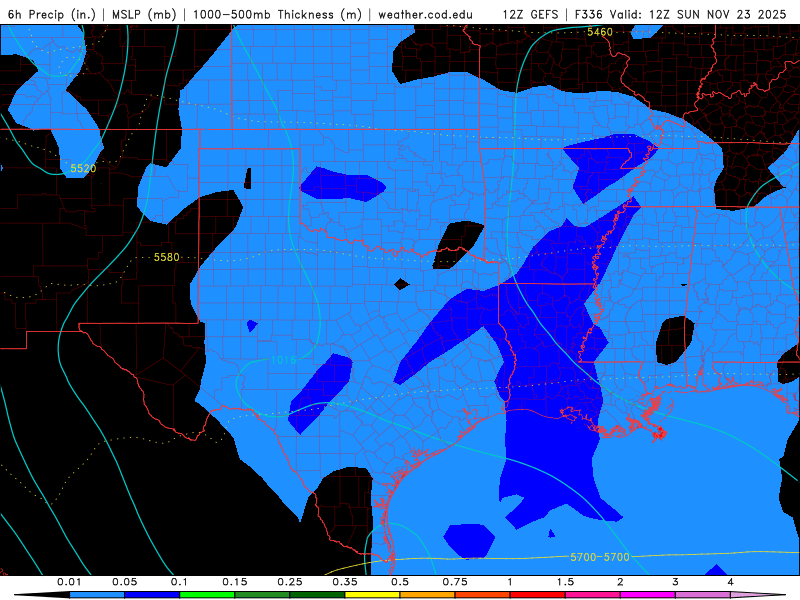The image size is (800, 600).
Task: Click the 1016 pressure contour label
Action: [x=283, y=360]
